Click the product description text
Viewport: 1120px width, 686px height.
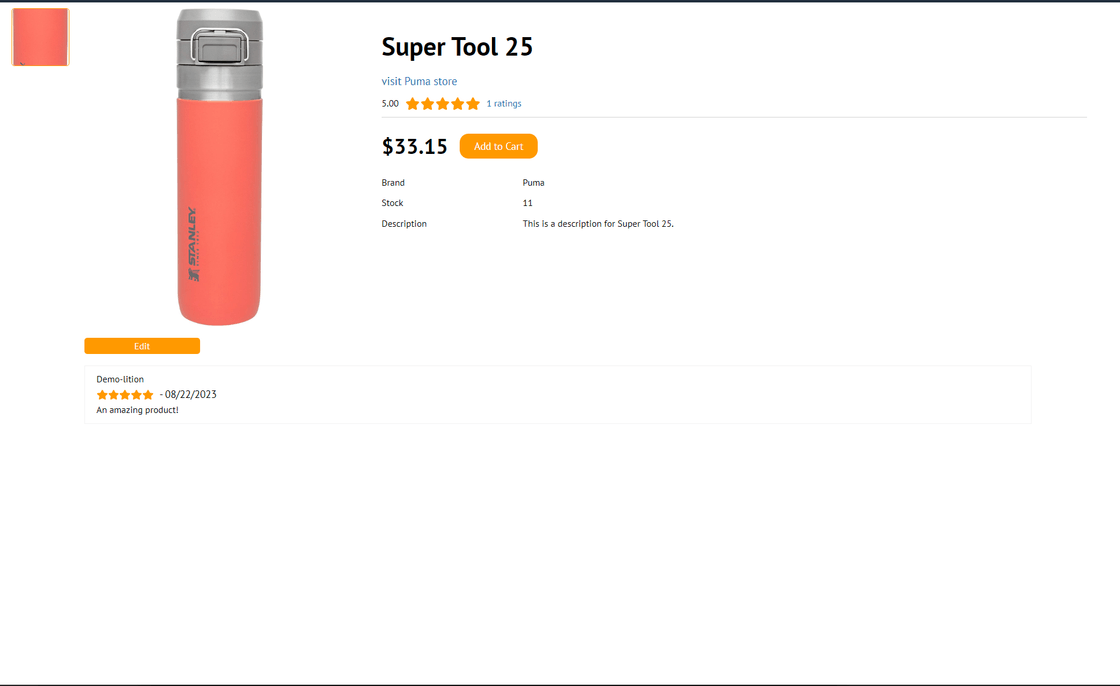[x=598, y=224]
